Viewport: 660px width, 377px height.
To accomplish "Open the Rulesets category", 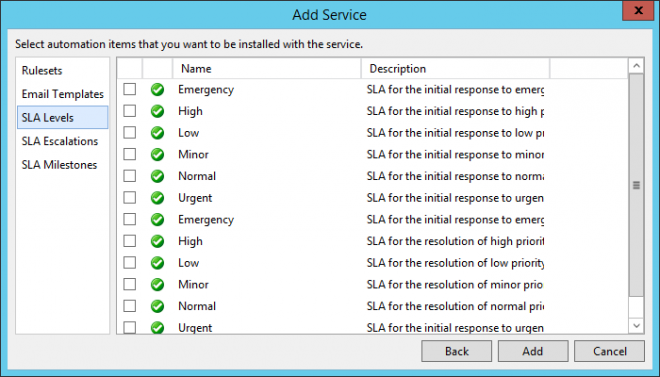I will tap(42, 70).
